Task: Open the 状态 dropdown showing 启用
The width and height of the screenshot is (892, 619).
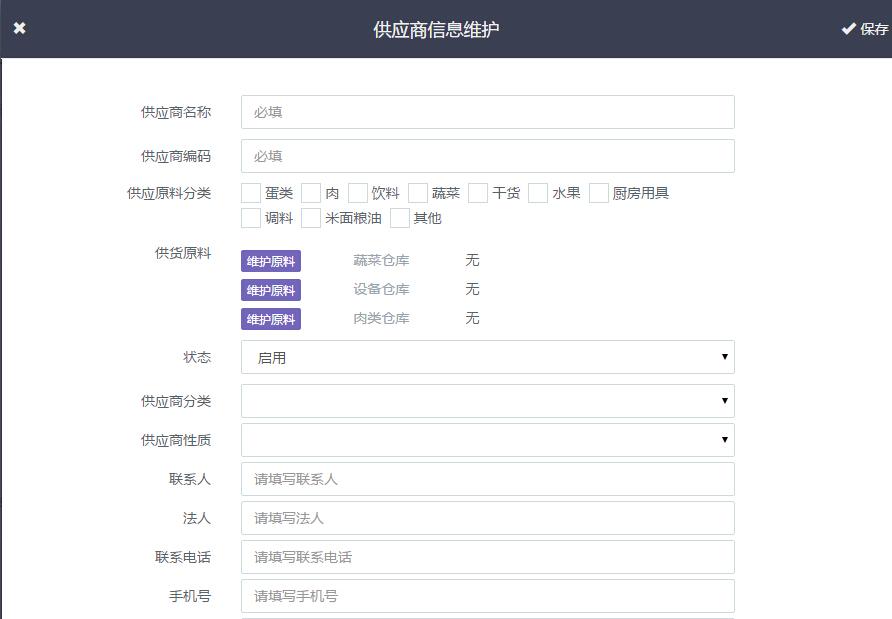Action: click(487, 357)
